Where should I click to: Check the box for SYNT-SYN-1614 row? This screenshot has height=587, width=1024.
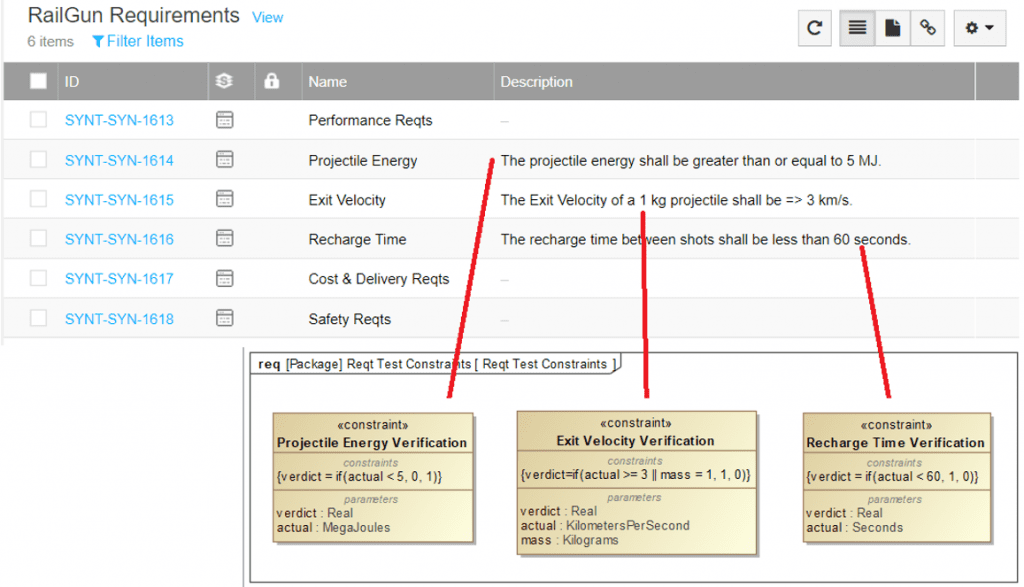pos(38,160)
